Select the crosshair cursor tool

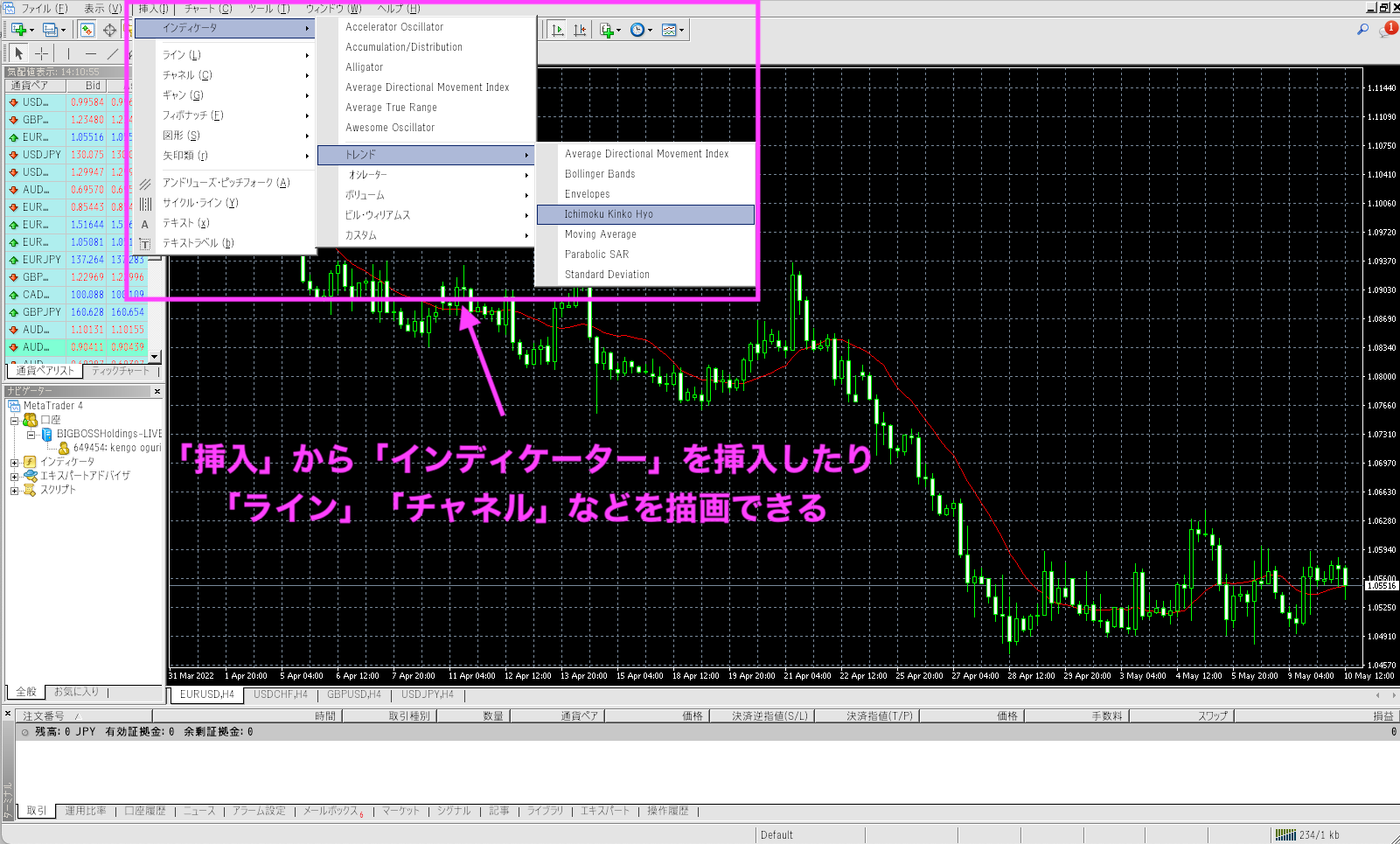41,54
